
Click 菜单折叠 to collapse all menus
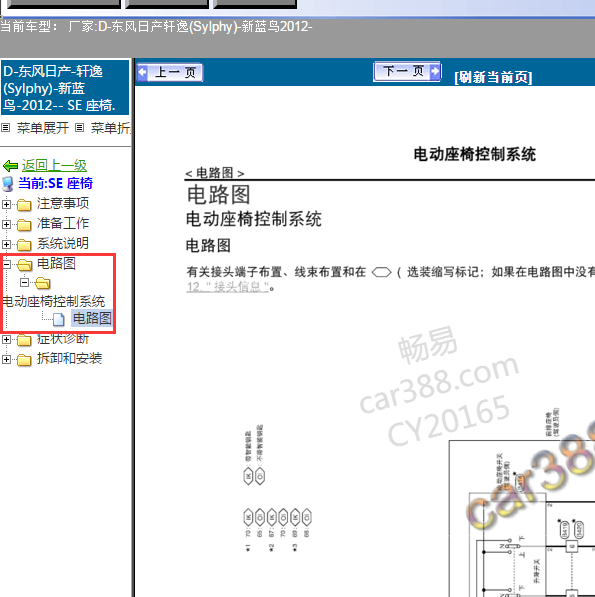(111, 128)
